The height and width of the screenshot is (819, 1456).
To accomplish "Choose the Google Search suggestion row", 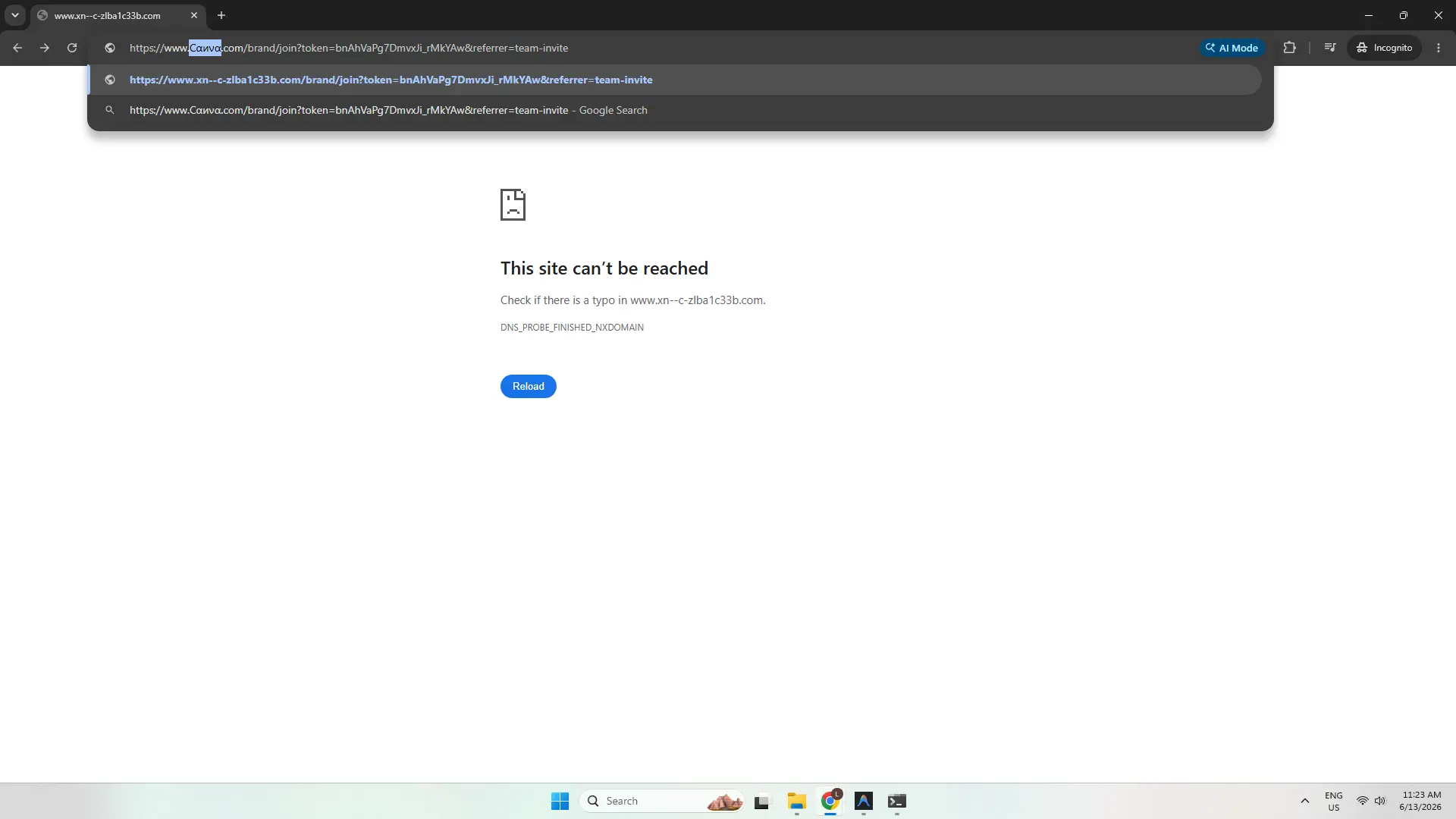I will [x=675, y=110].
